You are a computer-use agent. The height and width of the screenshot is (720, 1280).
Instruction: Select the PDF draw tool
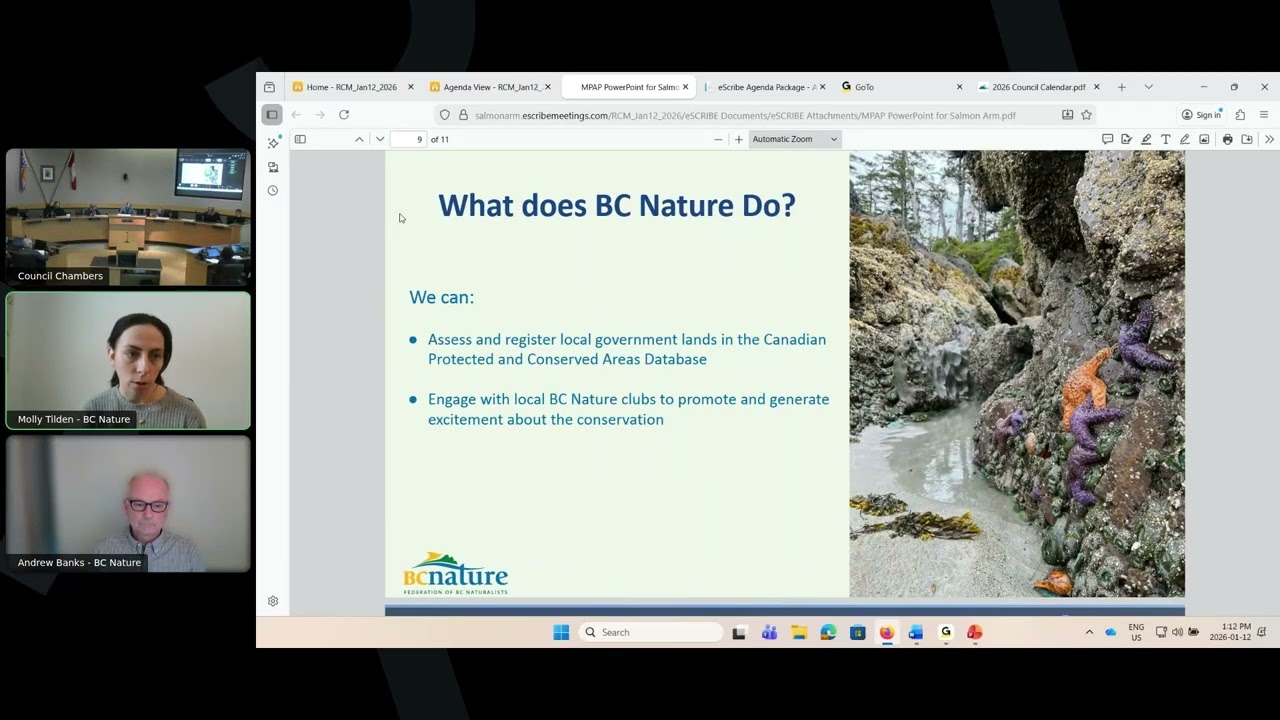(x=1185, y=139)
